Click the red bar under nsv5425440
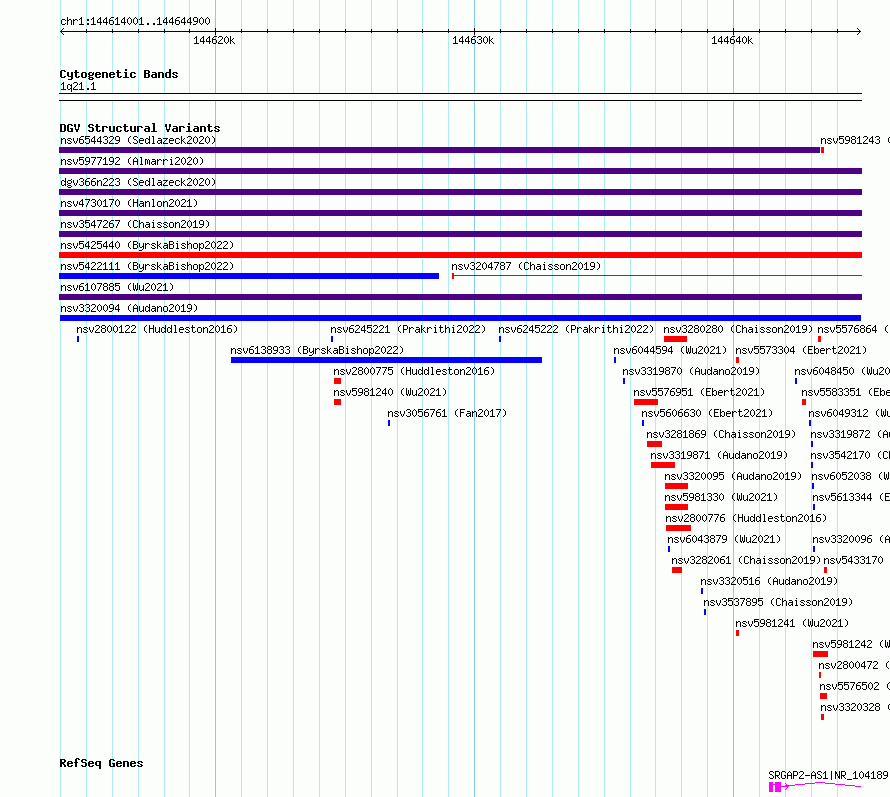The width and height of the screenshot is (890, 797). [460, 255]
